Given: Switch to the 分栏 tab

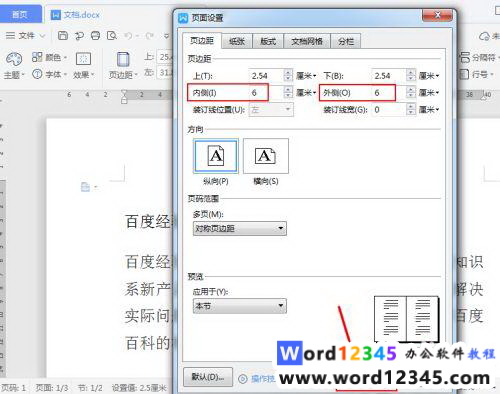Looking at the screenshot, I should [346, 41].
